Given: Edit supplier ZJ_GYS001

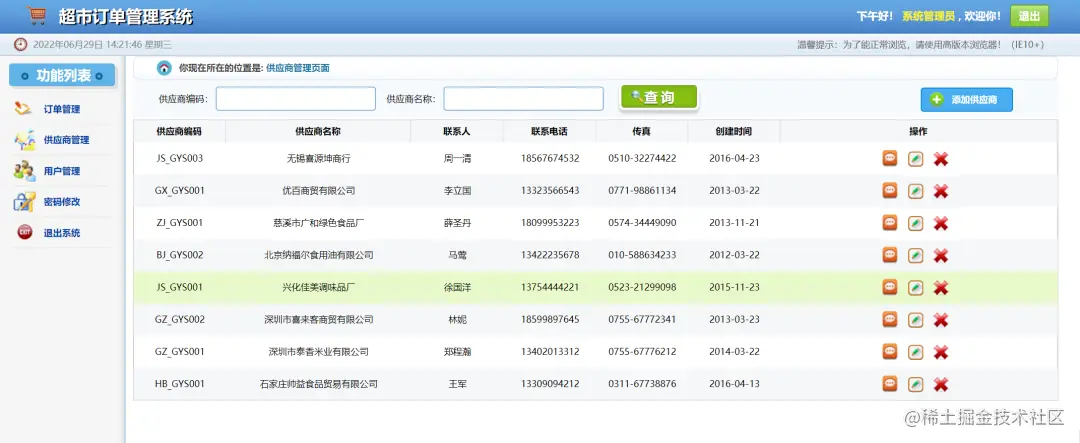Looking at the screenshot, I should click(x=915, y=223).
